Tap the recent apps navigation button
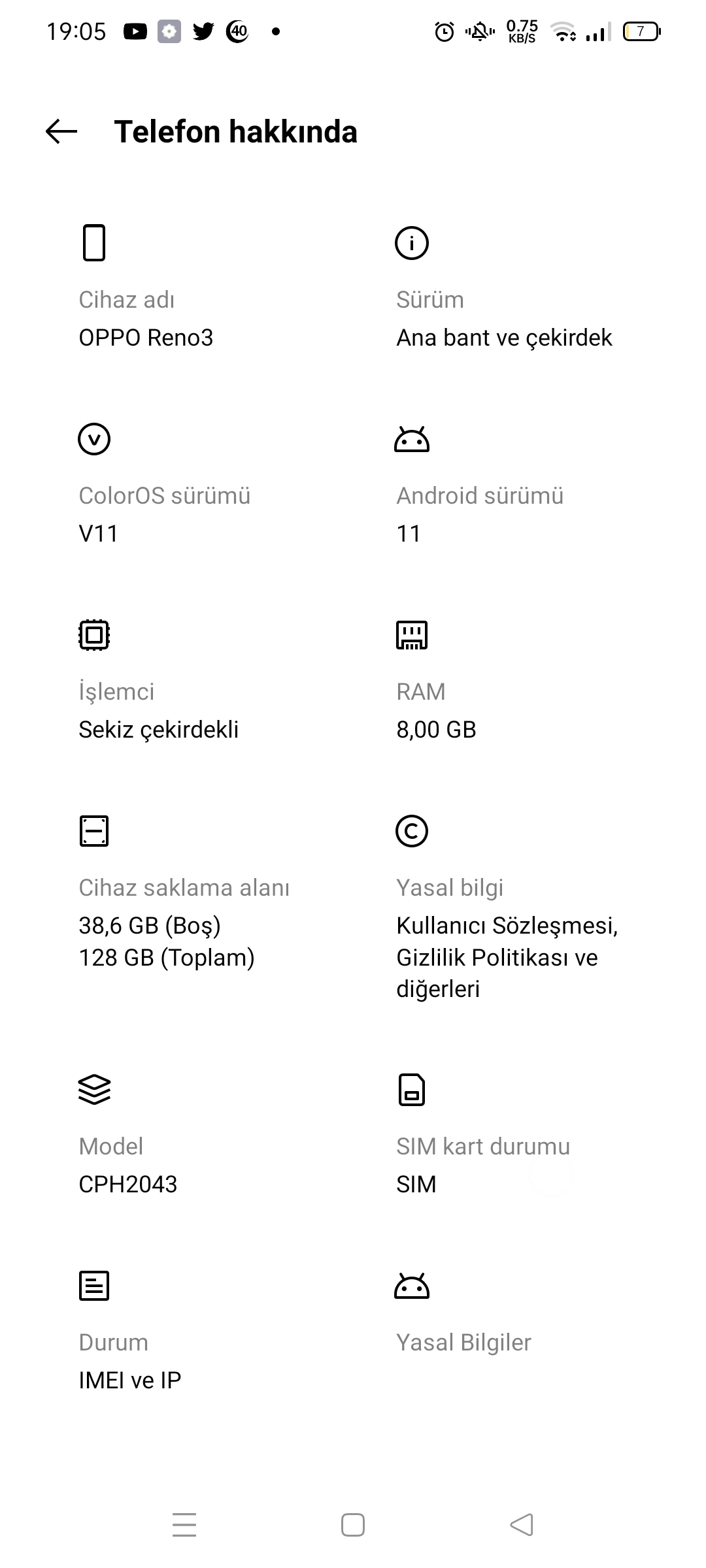Image resolution: width=706 pixels, height=1568 pixels. pyautogui.click(x=184, y=1525)
